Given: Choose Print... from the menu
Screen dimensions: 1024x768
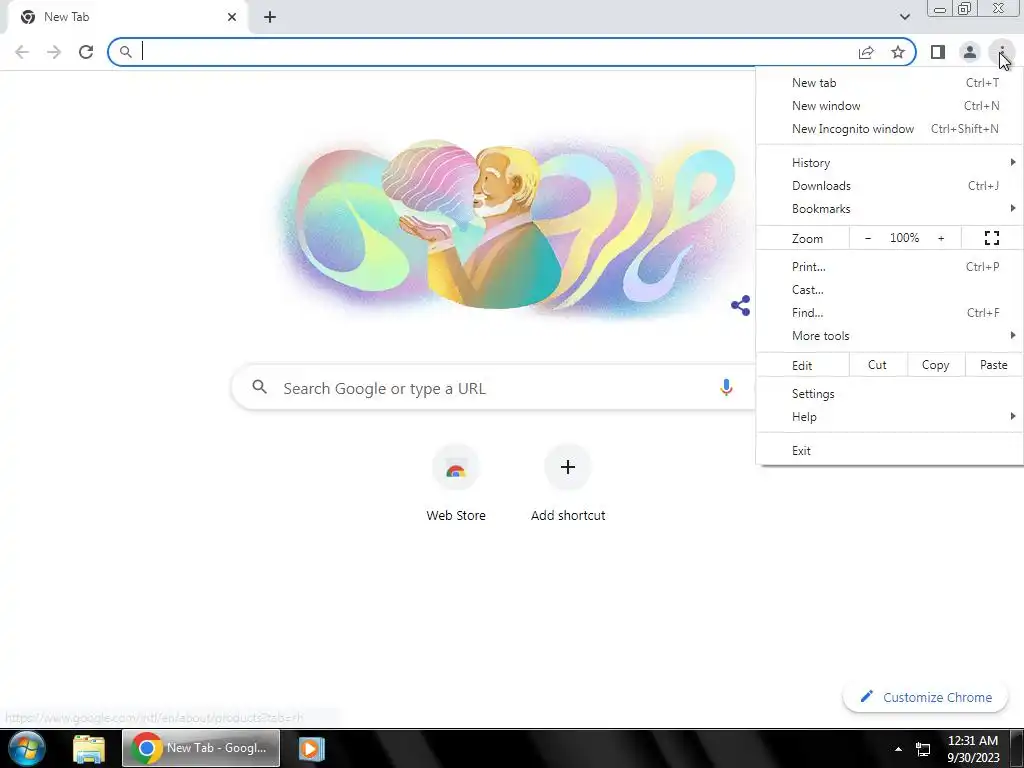Looking at the screenshot, I should pyautogui.click(x=889, y=266).
